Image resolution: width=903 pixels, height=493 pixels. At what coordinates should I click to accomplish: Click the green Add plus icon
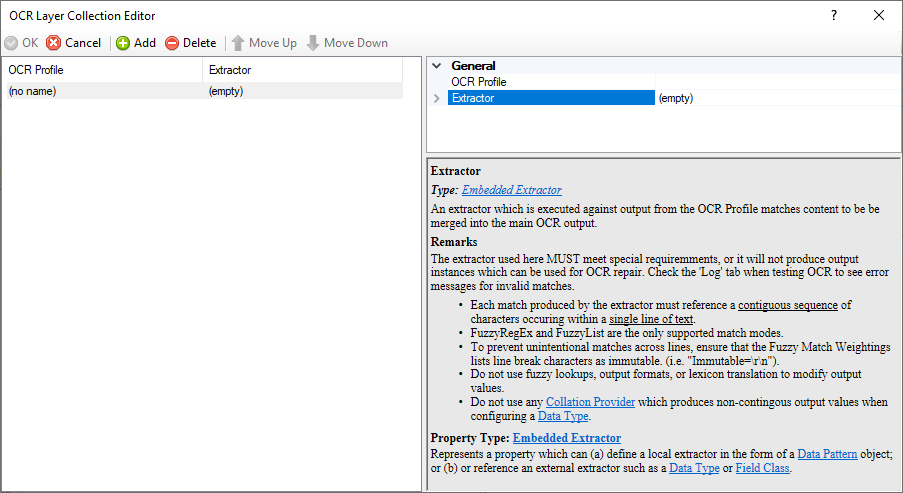click(123, 43)
